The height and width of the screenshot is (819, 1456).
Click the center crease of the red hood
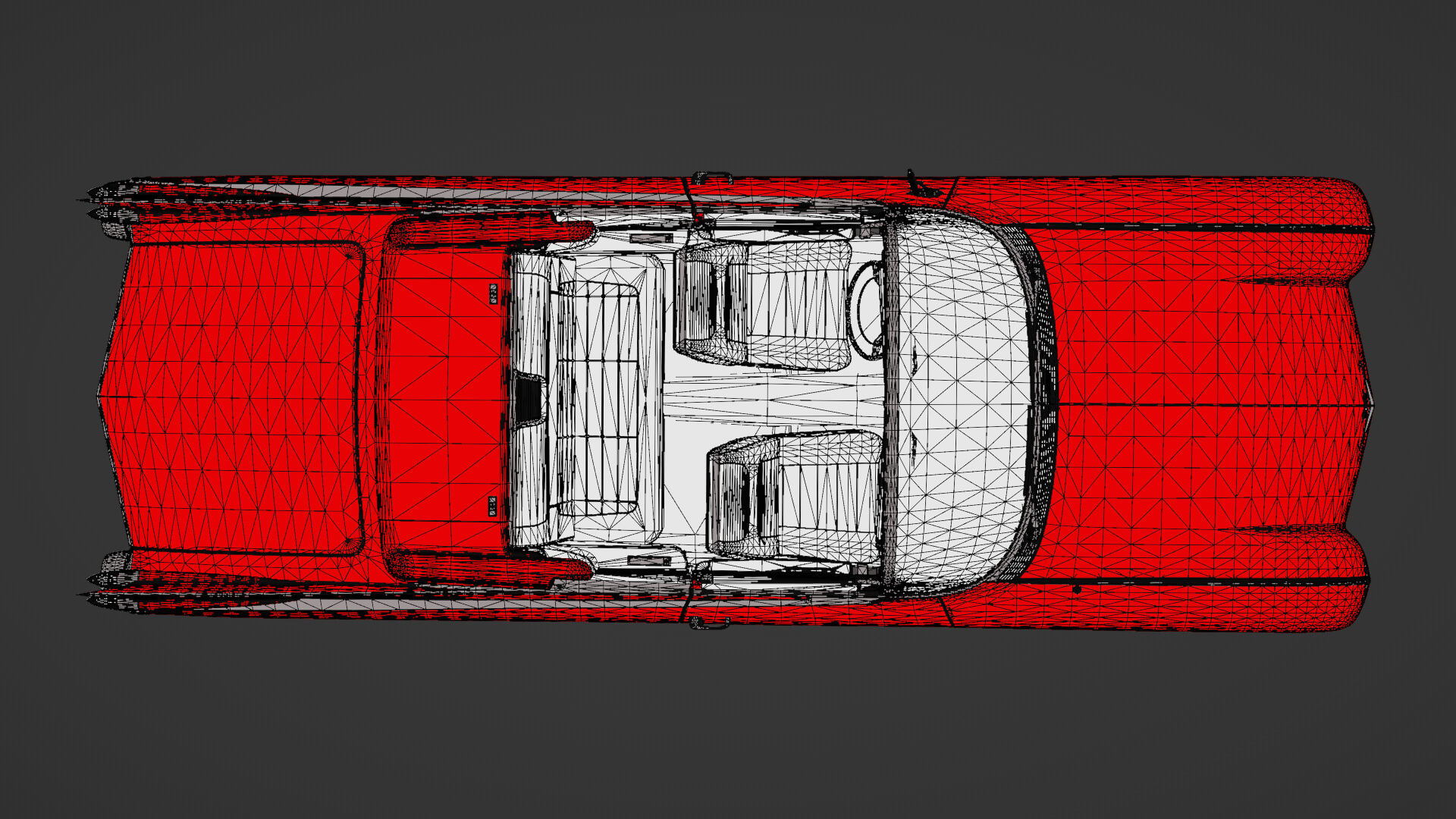[1213, 404]
